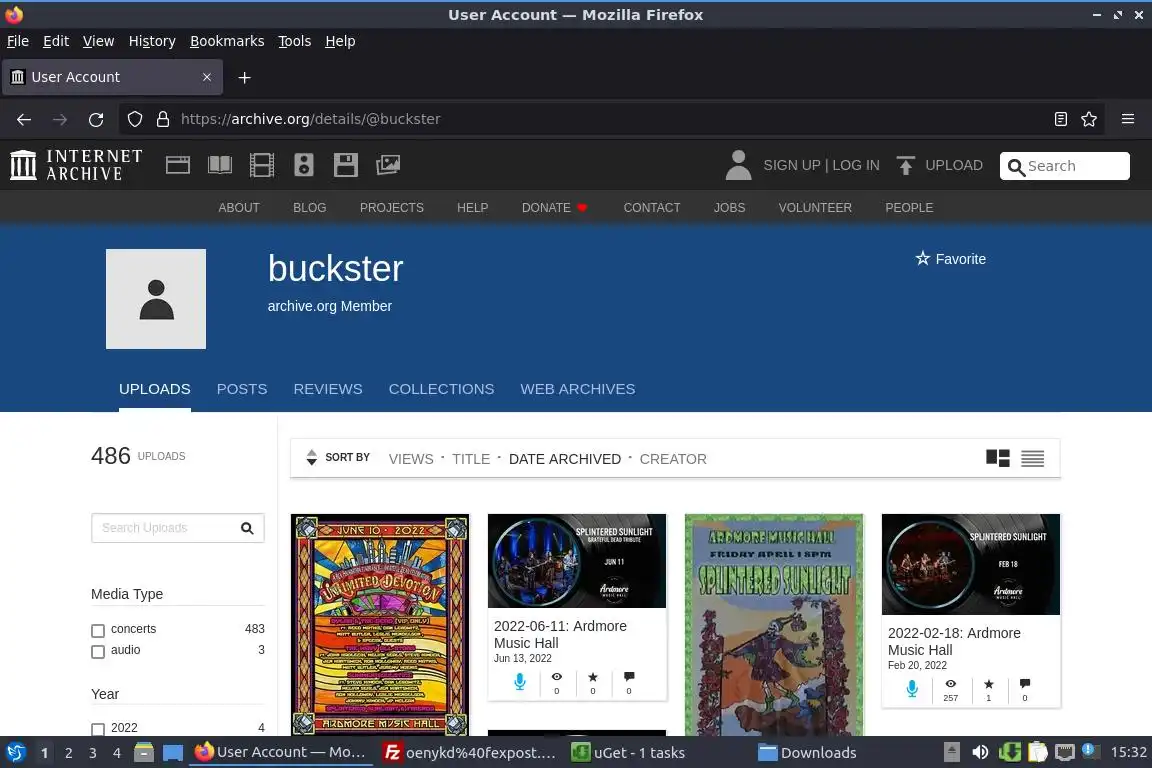Check the concerts media type filter

click(x=98, y=631)
